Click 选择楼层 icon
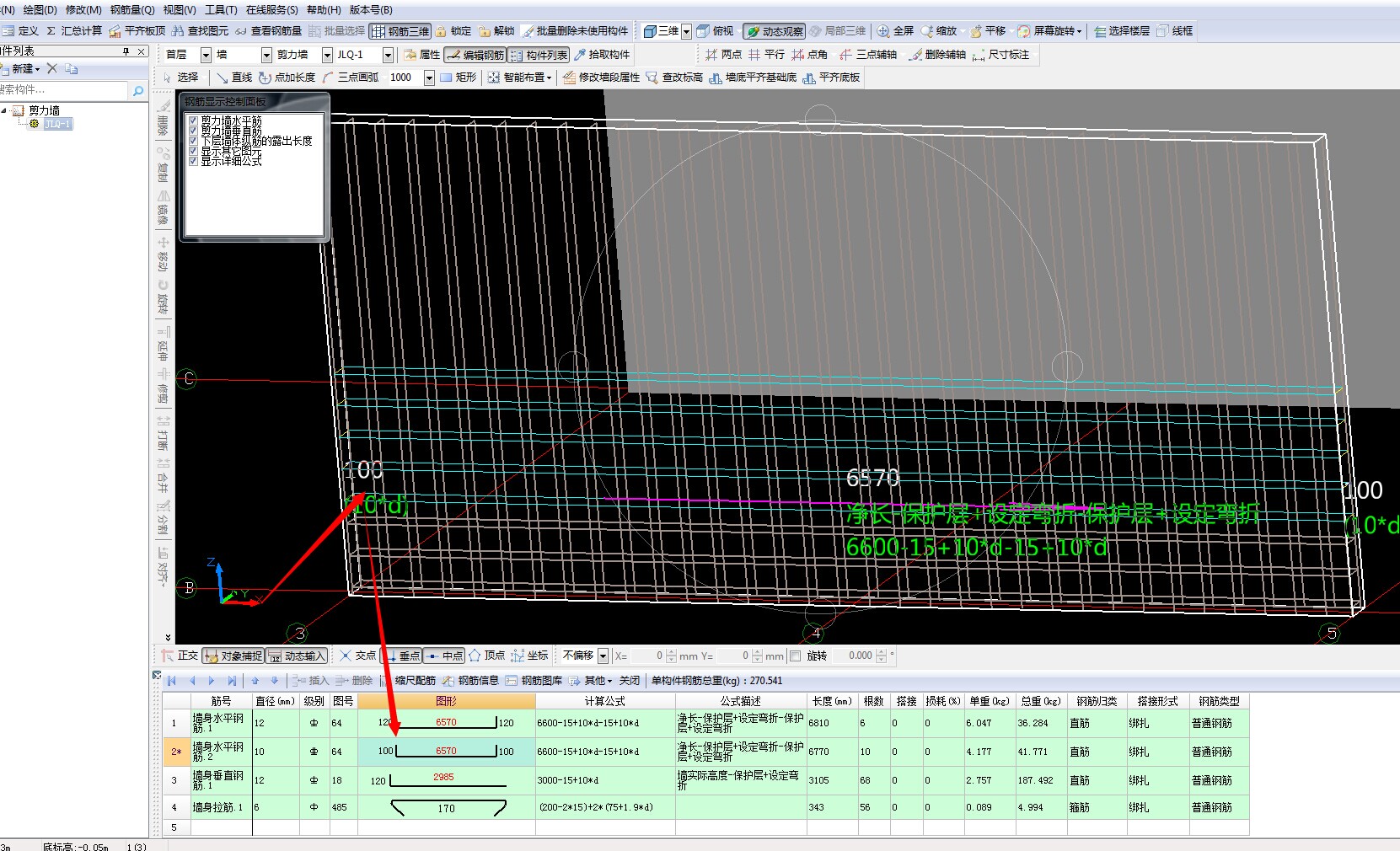This screenshot has height=851, width=1400. tap(1100, 31)
